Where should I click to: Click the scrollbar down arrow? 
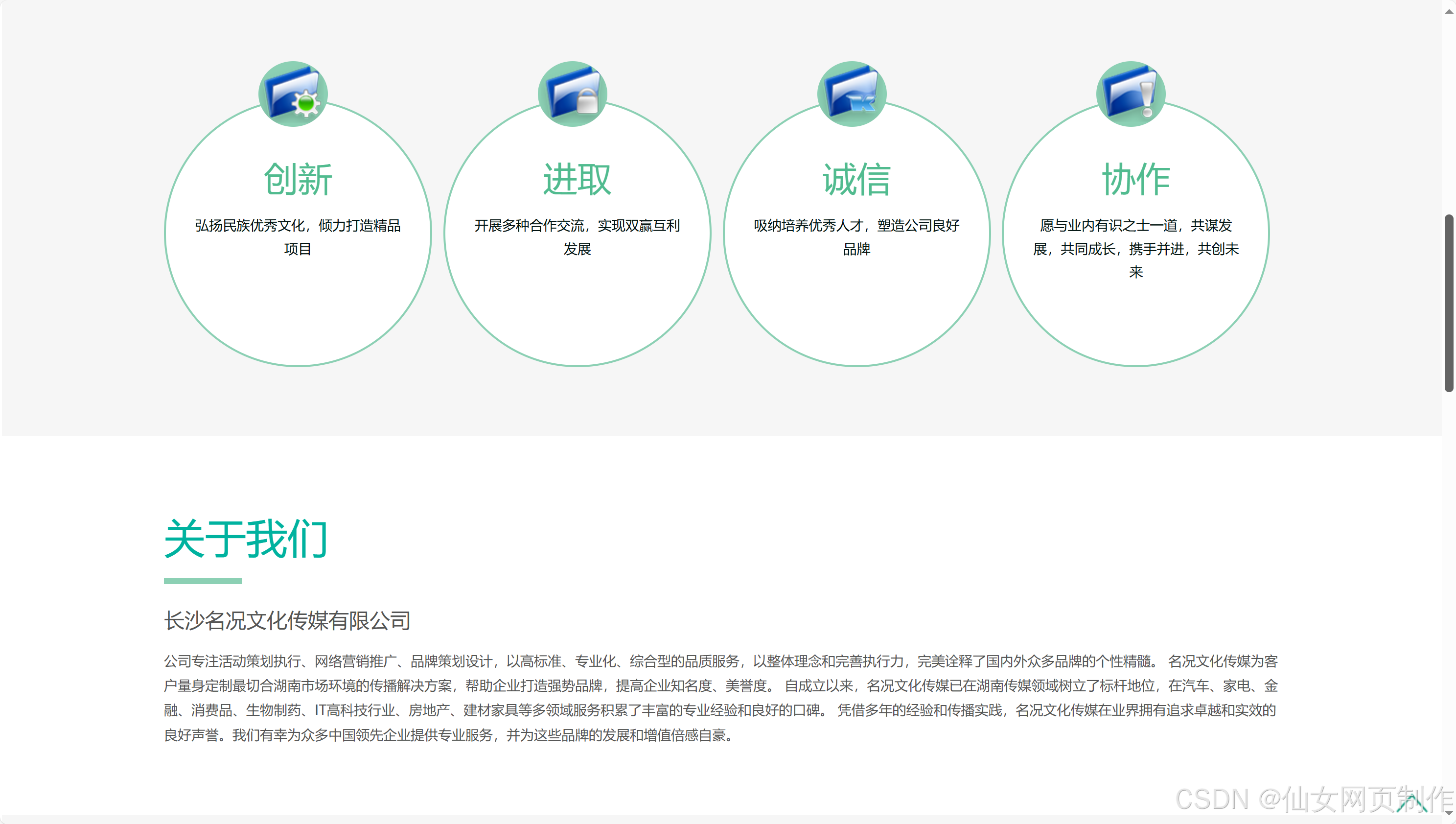click(x=1449, y=813)
